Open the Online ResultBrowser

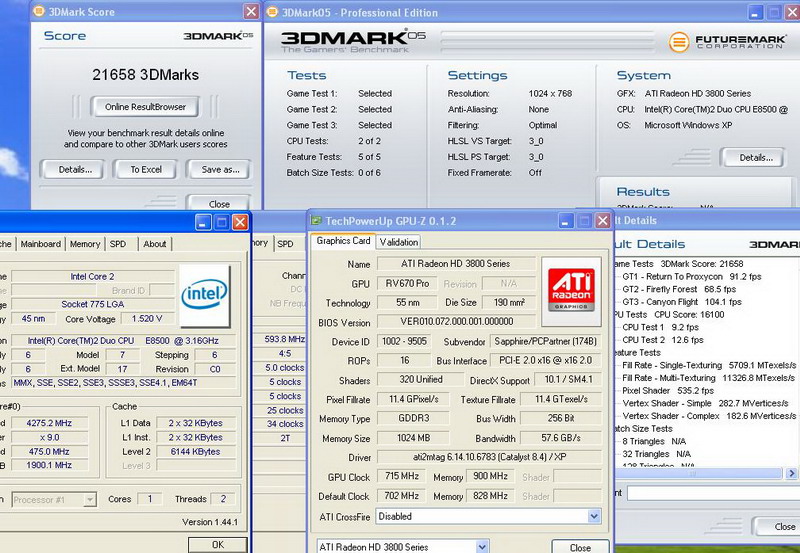[x=145, y=107]
